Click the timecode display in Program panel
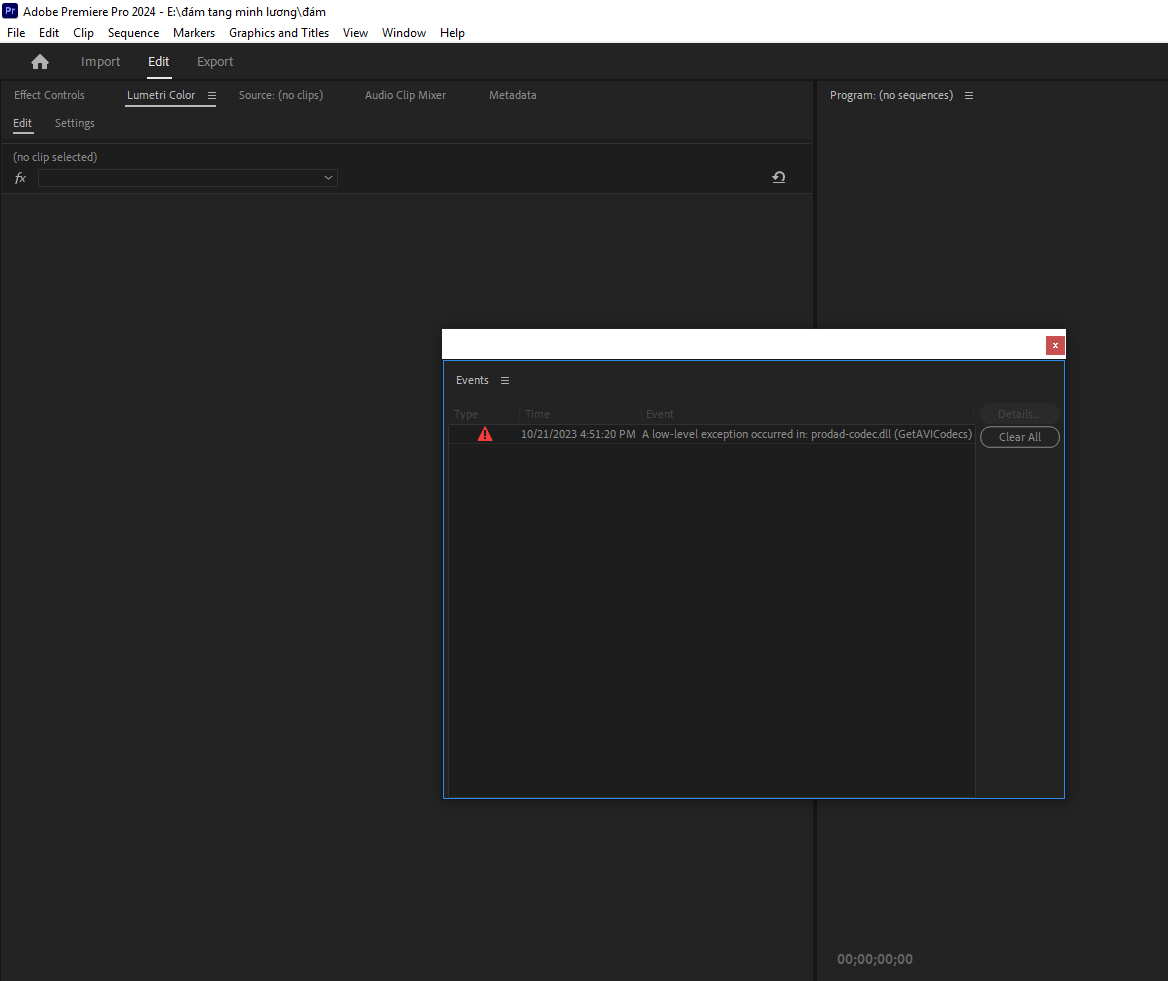Viewport: 1168px width, 981px height. 874,958
